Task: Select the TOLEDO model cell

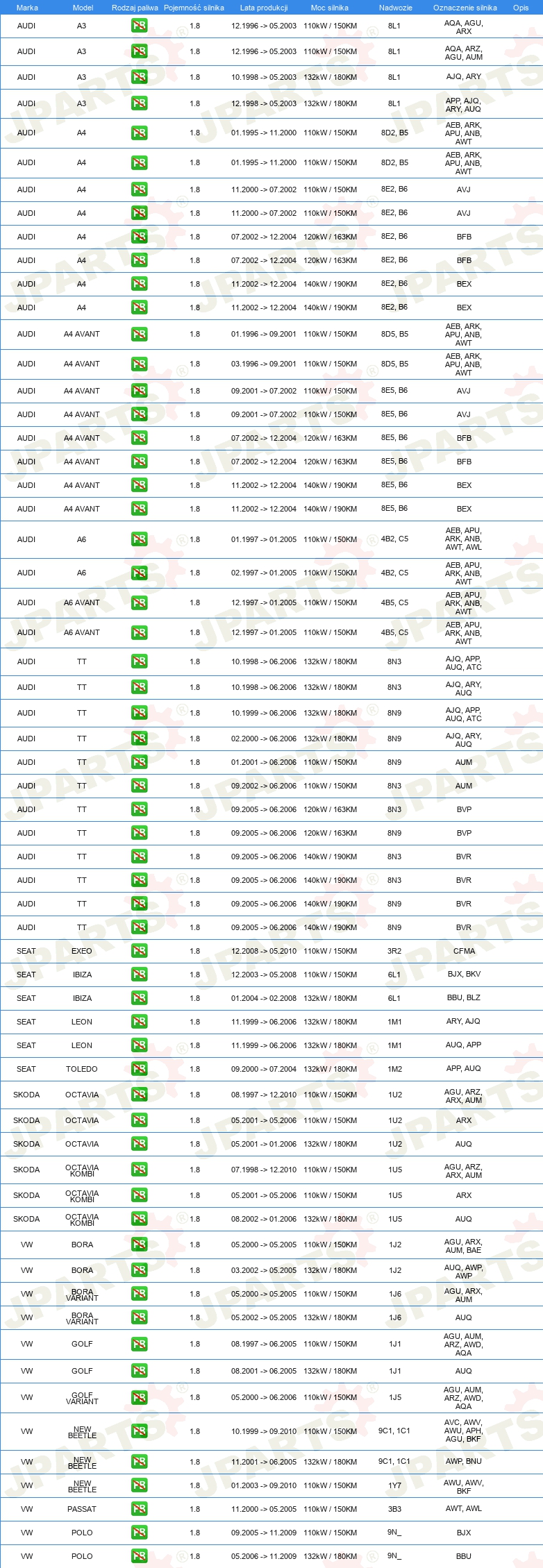Action: [x=82, y=1069]
